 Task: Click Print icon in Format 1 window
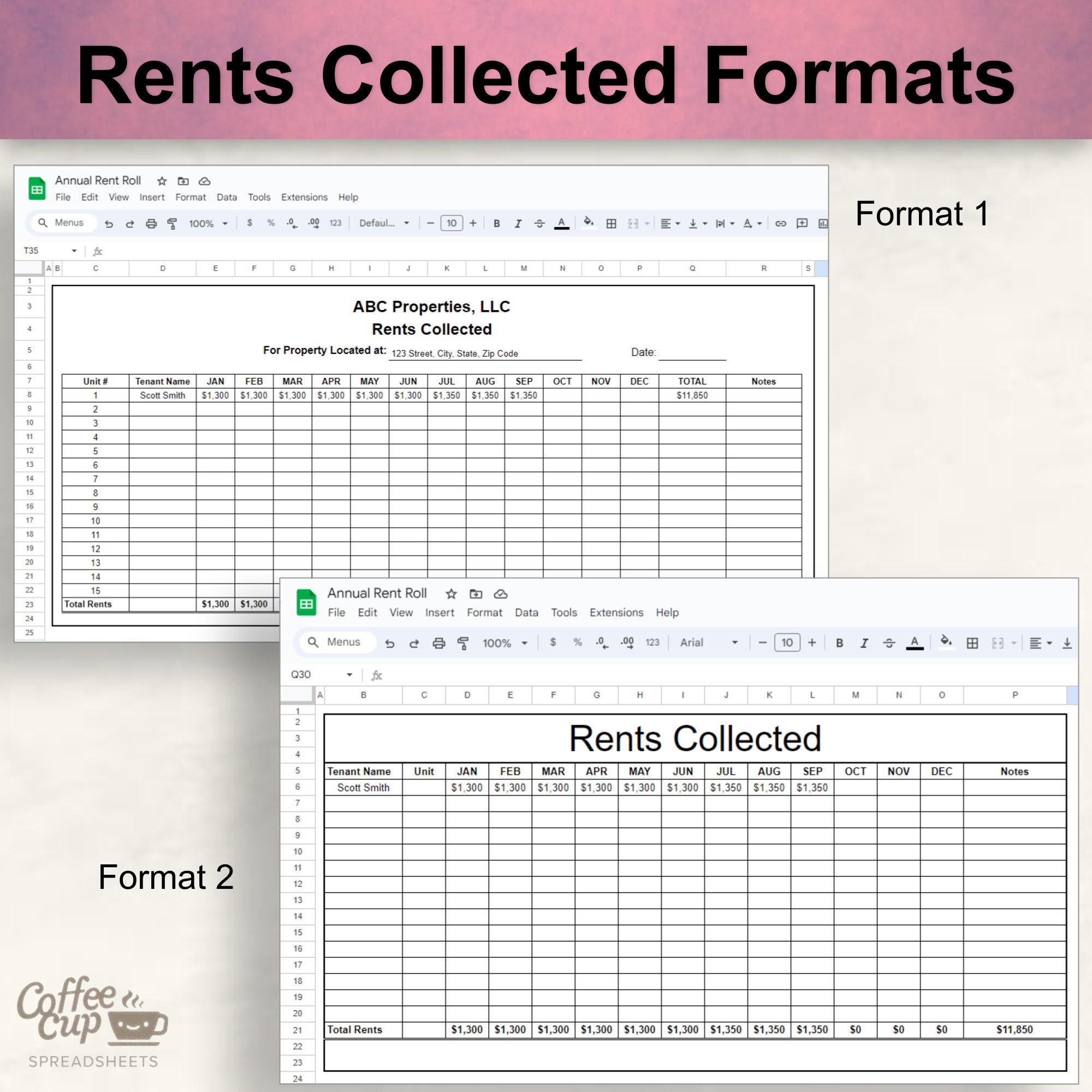151,223
